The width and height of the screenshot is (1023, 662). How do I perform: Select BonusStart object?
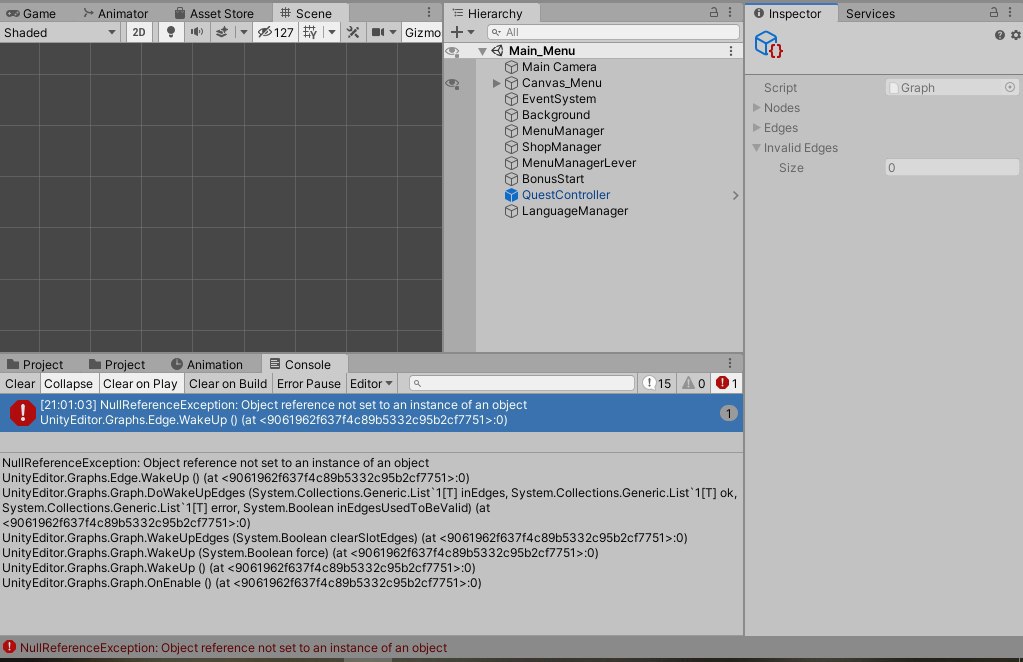pos(553,179)
